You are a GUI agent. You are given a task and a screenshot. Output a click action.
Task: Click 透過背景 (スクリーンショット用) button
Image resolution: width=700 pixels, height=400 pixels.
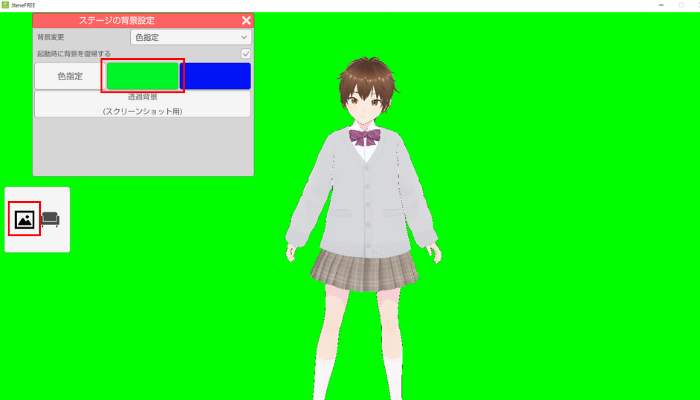142,104
